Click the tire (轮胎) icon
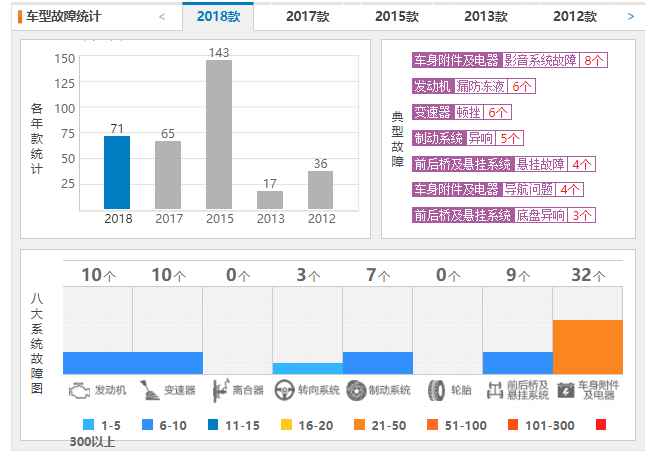Image resolution: width=645 pixels, height=458 pixels. [436, 390]
